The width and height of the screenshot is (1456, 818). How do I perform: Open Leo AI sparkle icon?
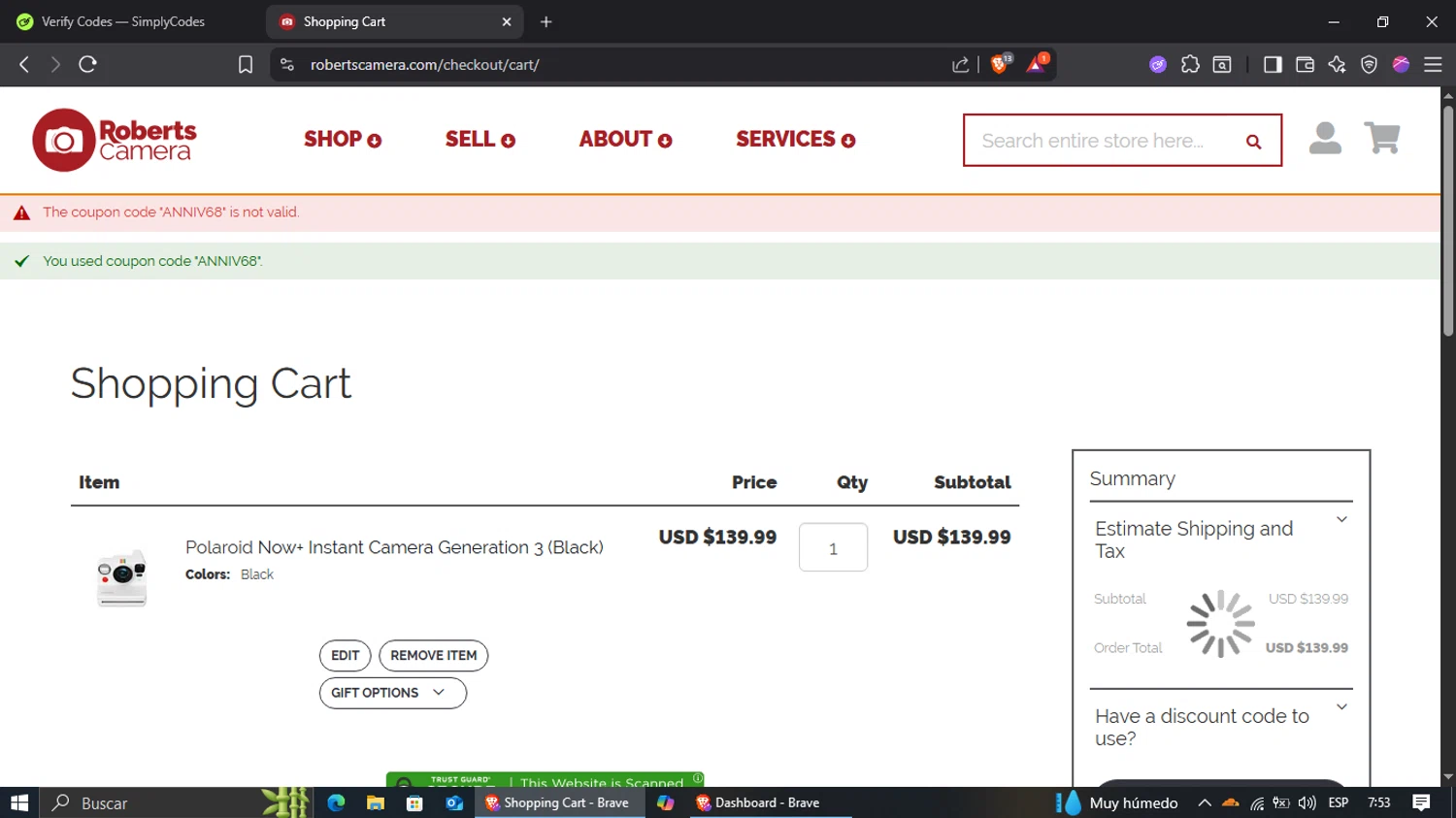1337,64
